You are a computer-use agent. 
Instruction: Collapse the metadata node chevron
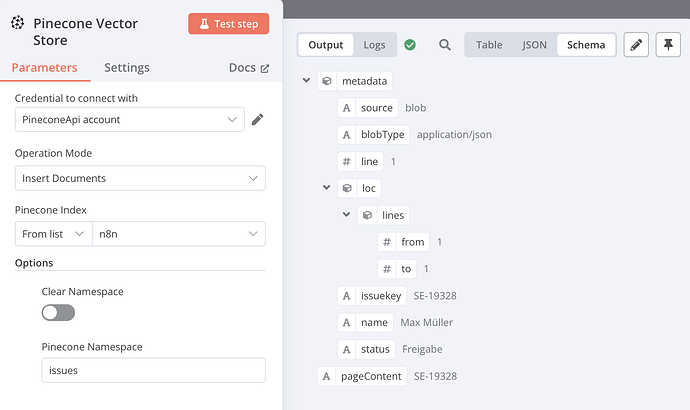pyautogui.click(x=306, y=81)
